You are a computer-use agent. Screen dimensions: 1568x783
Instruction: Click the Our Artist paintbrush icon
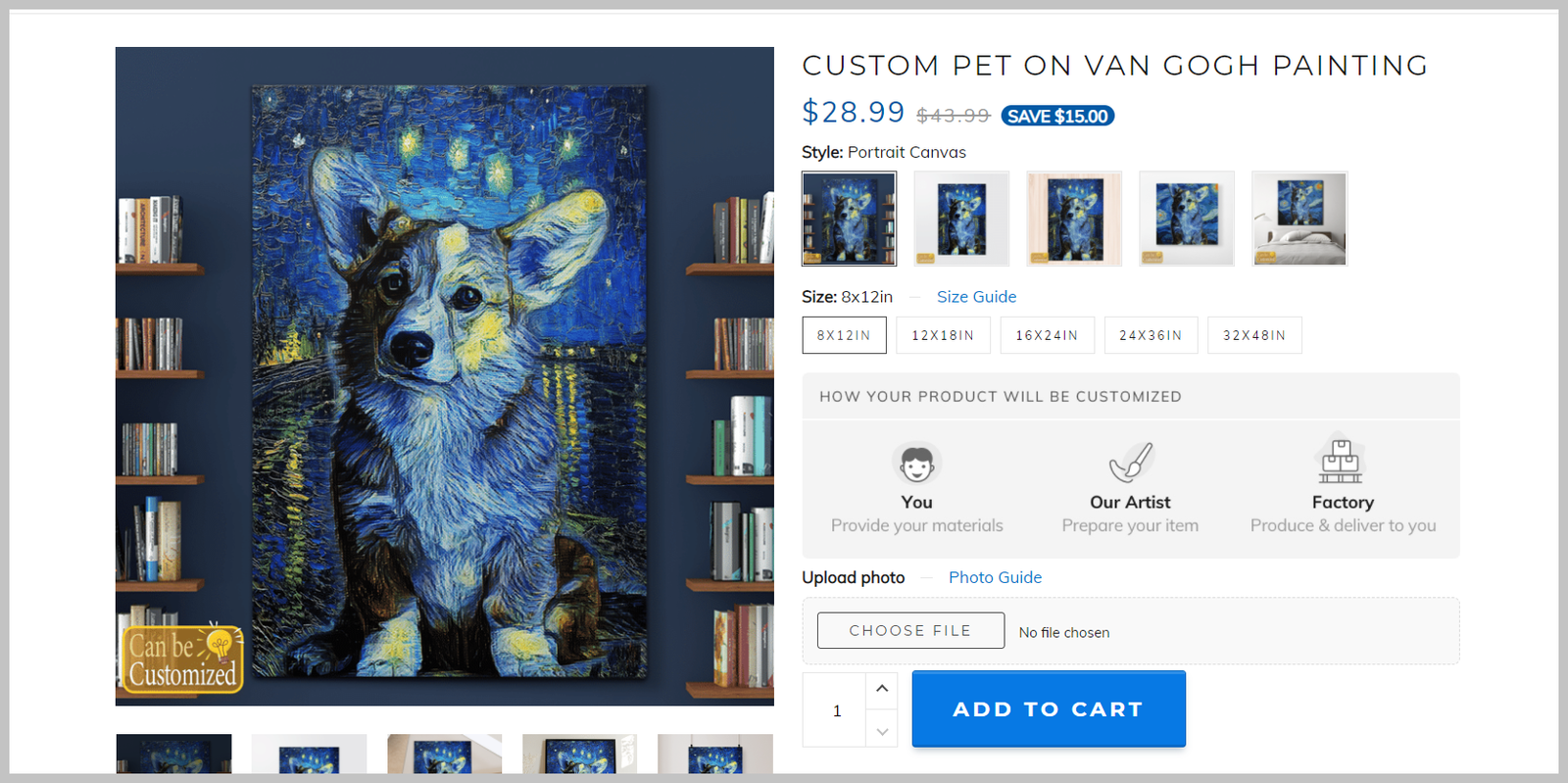1130,462
